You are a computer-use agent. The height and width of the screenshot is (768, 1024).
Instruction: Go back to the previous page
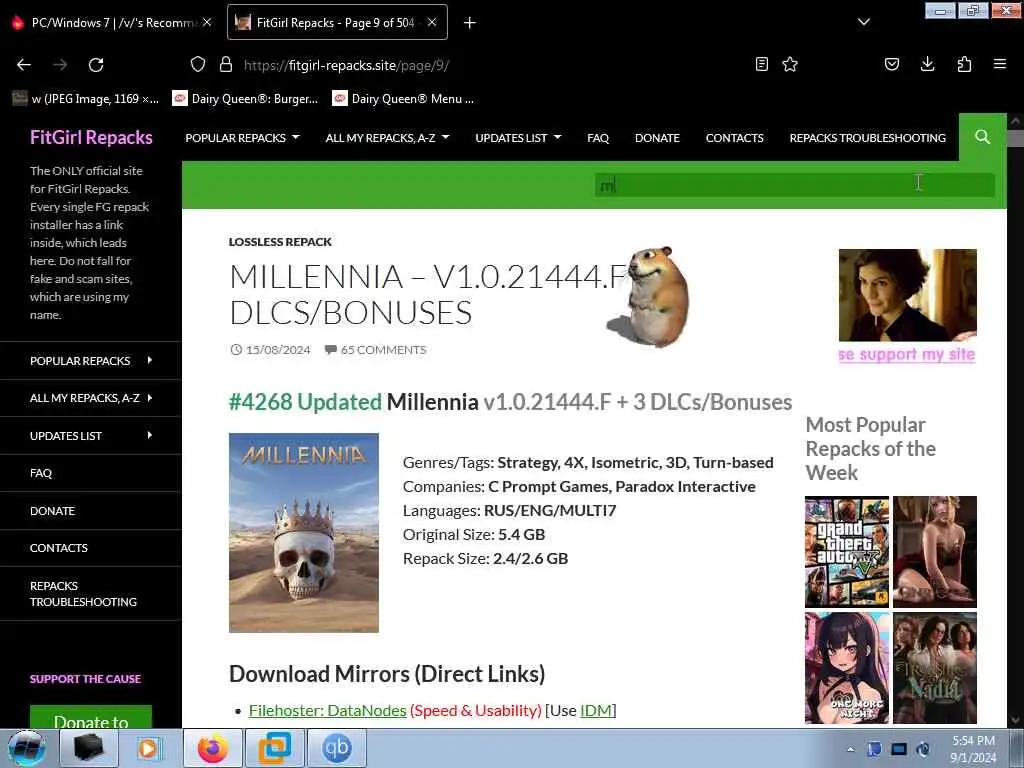coord(24,65)
